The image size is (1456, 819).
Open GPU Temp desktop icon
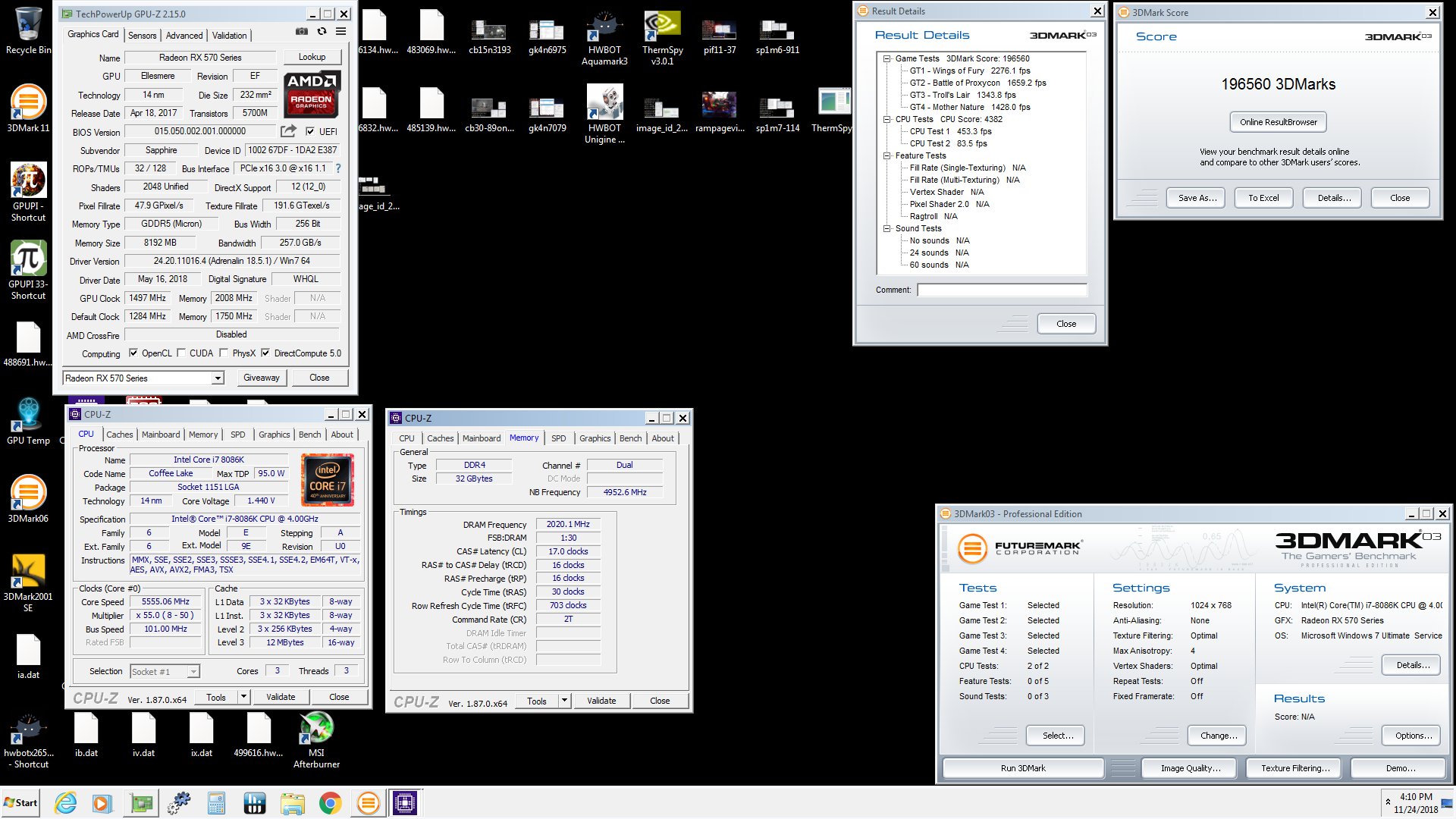click(28, 421)
